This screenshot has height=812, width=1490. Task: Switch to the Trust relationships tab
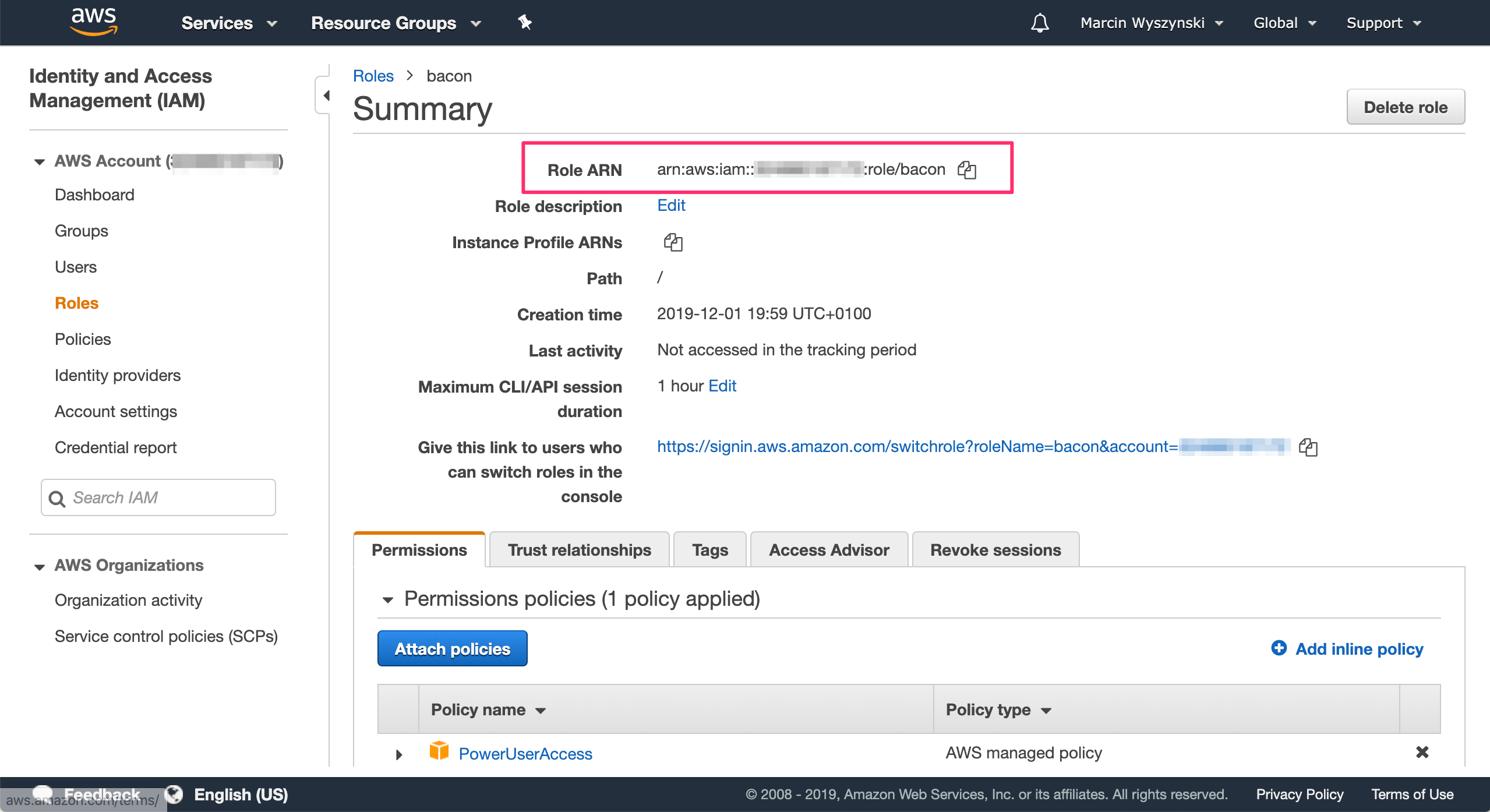(579, 549)
